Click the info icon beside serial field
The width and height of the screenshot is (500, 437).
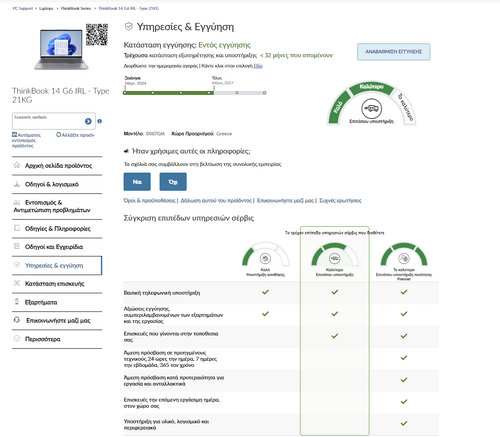[99, 121]
